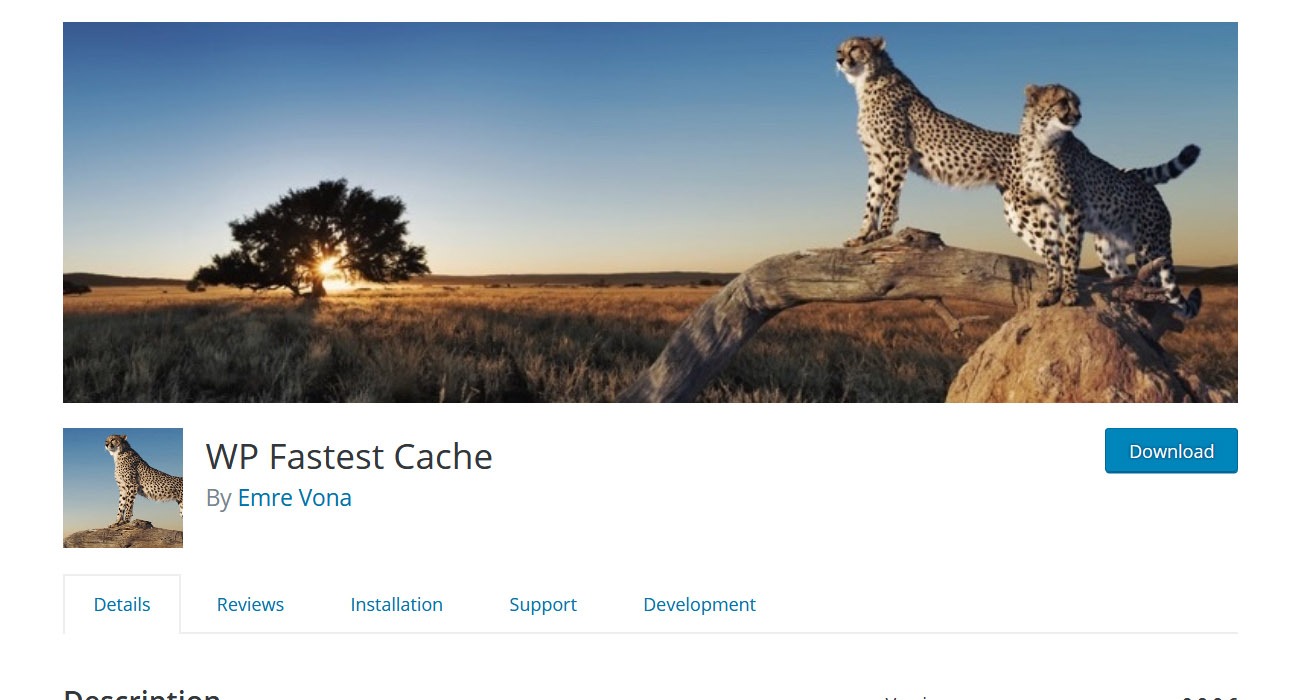Click the blue Download button
The width and height of the screenshot is (1300, 700).
tap(1171, 451)
